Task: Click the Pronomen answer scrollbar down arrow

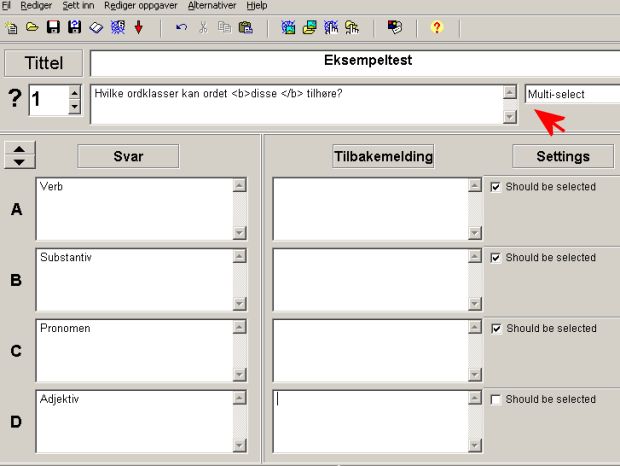Action: coord(240,375)
